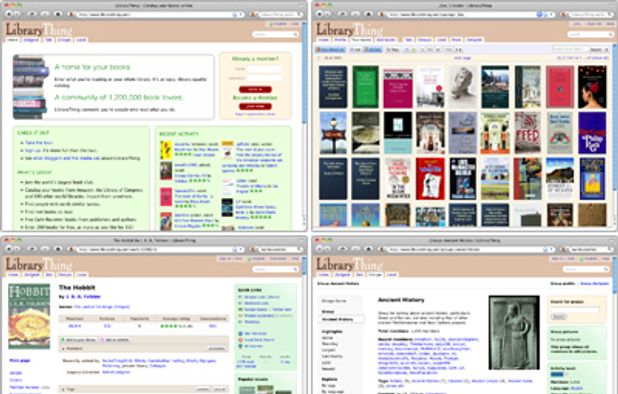Click the next page link above the covers

pos(462,58)
